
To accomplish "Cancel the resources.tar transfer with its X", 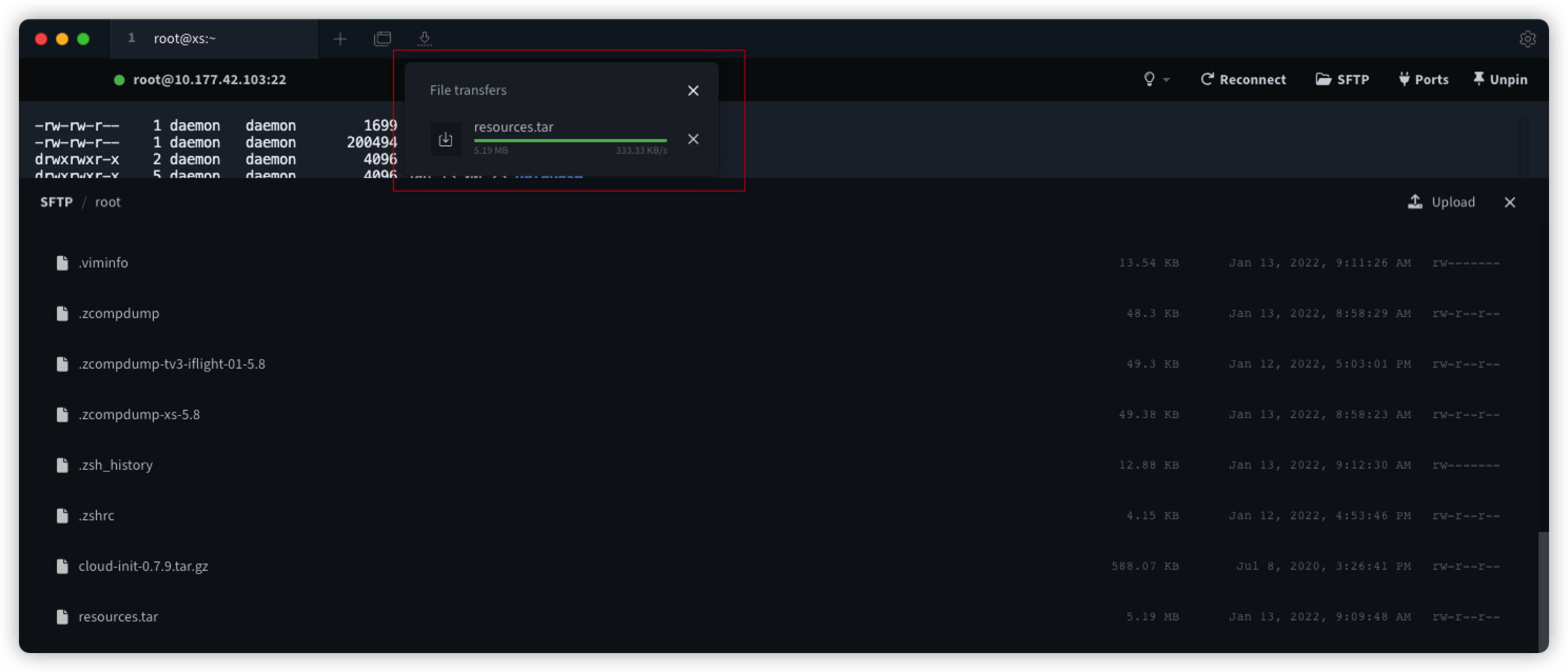I will pos(693,140).
